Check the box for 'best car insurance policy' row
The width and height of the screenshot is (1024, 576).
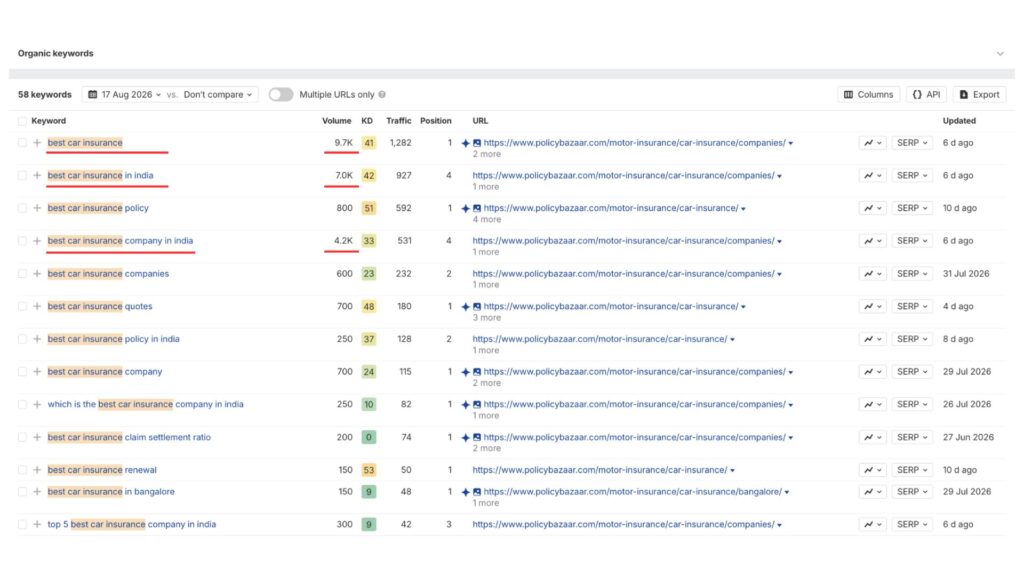point(22,208)
